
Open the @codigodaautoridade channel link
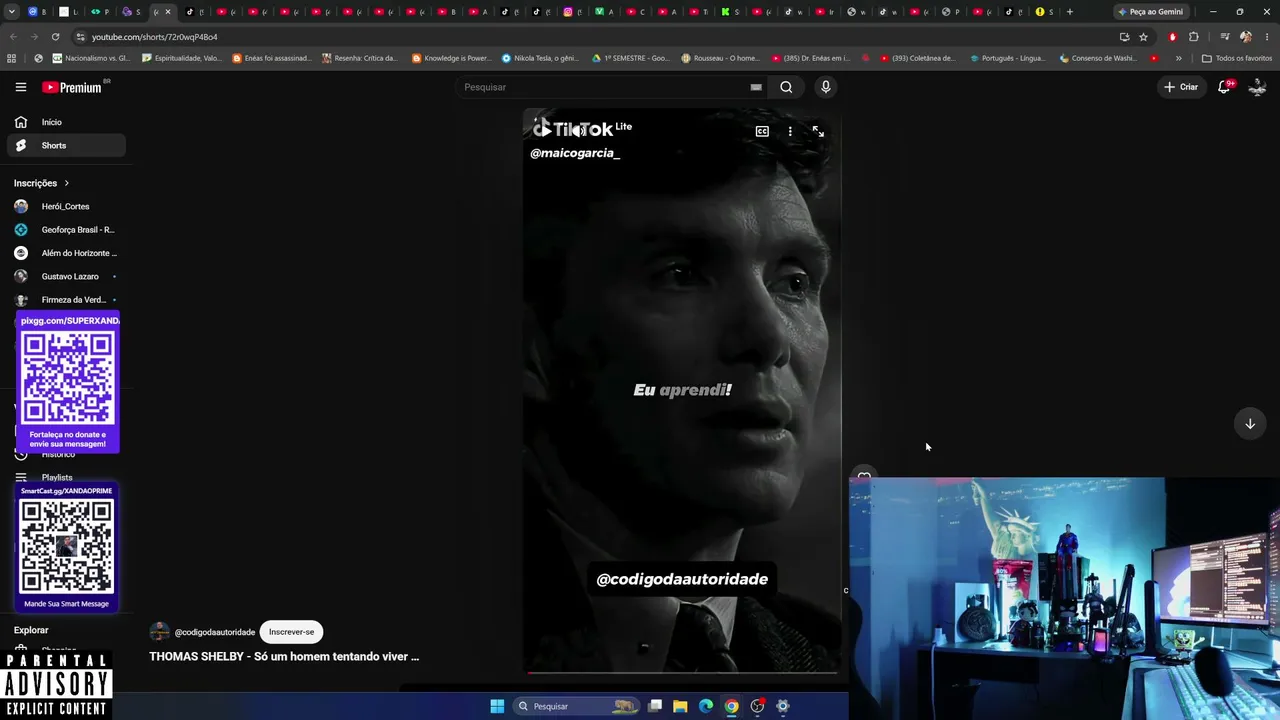click(x=215, y=632)
